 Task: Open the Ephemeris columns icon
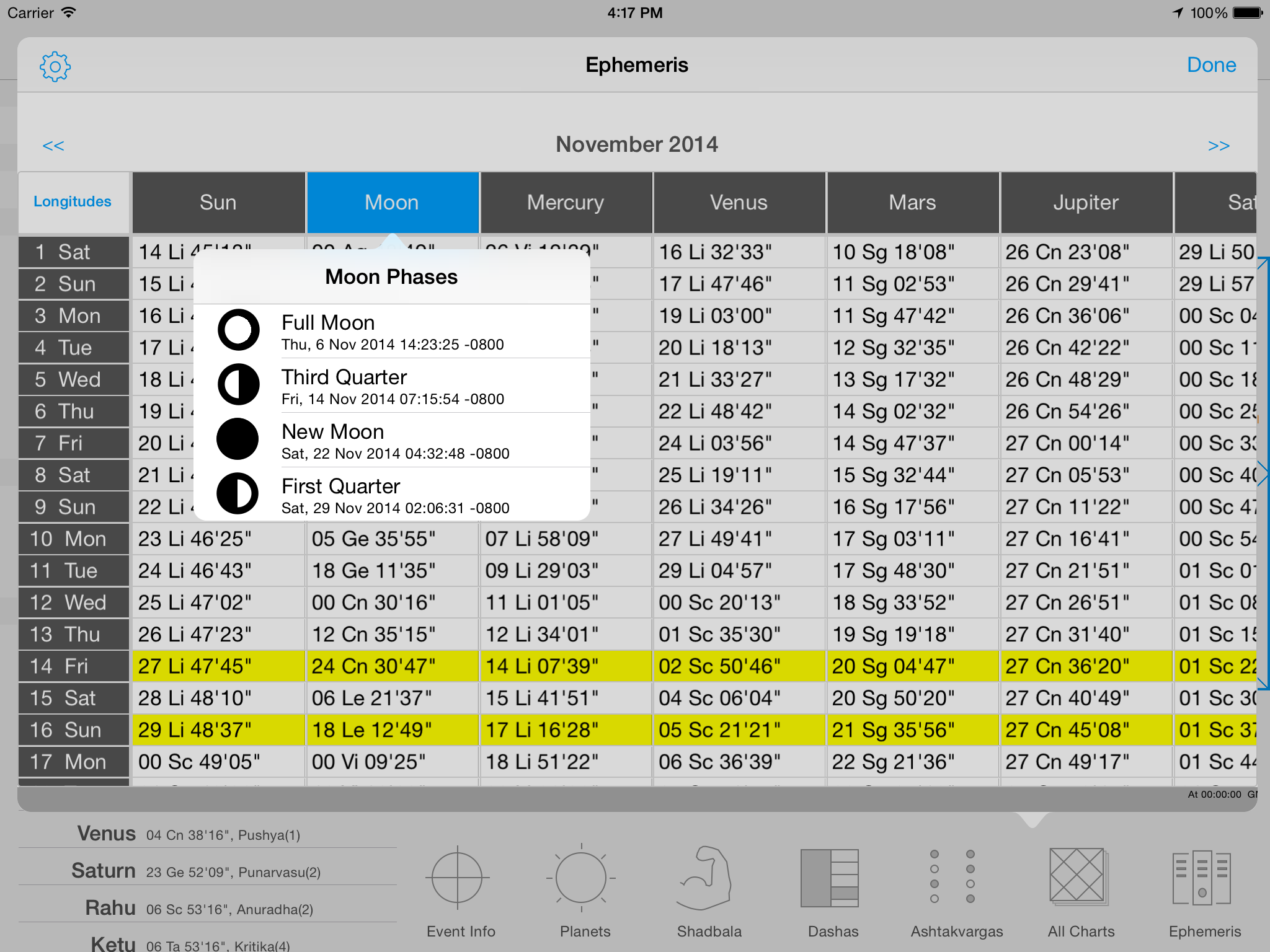[x=1202, y=878]
